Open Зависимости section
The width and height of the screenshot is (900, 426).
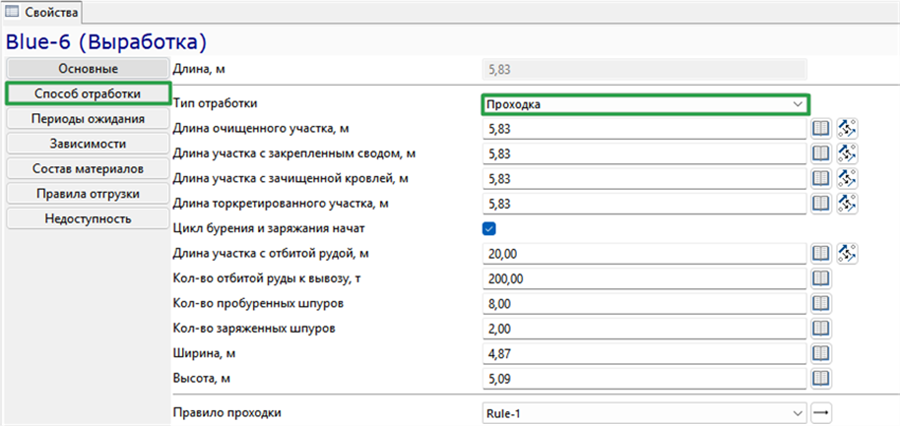point(88,144)
